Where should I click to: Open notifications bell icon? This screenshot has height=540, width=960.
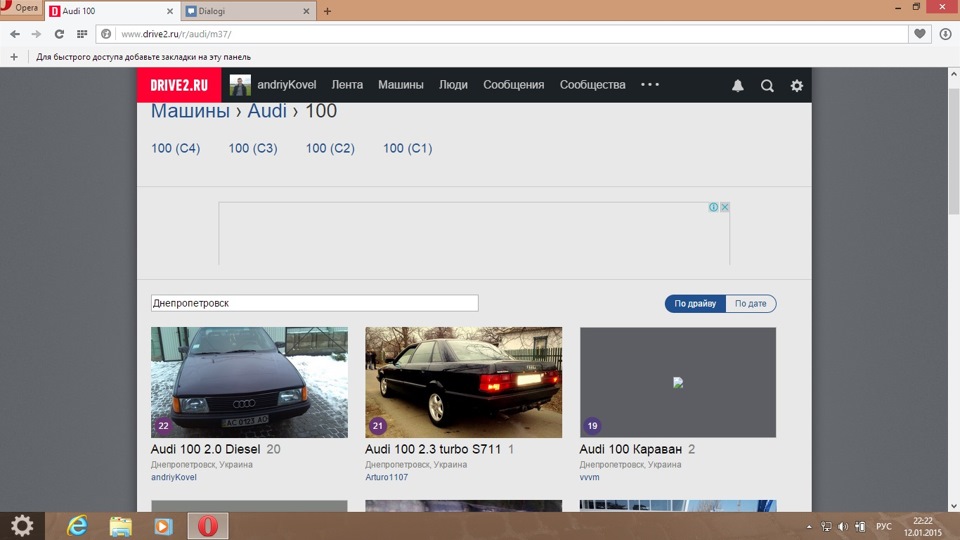[738, 86]
